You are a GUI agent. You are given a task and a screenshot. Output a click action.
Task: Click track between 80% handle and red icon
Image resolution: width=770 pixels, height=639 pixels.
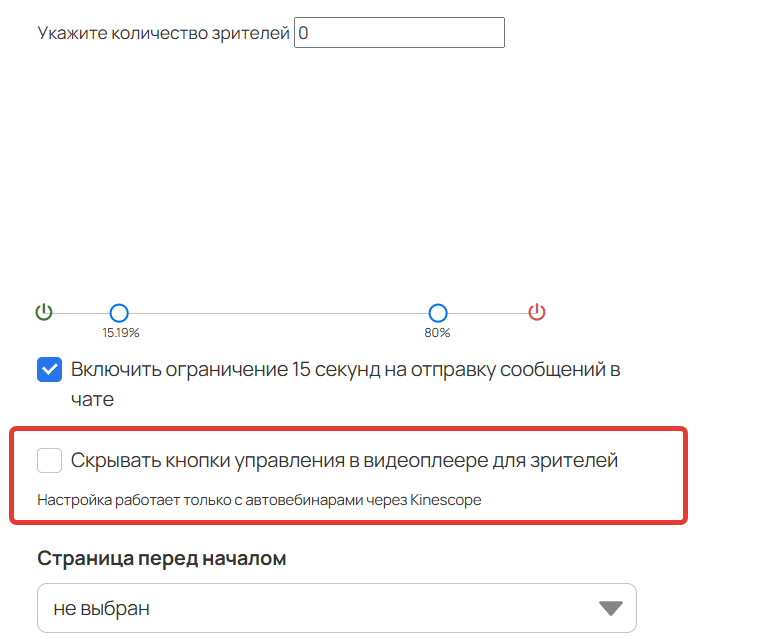click(x=488, y=313)
